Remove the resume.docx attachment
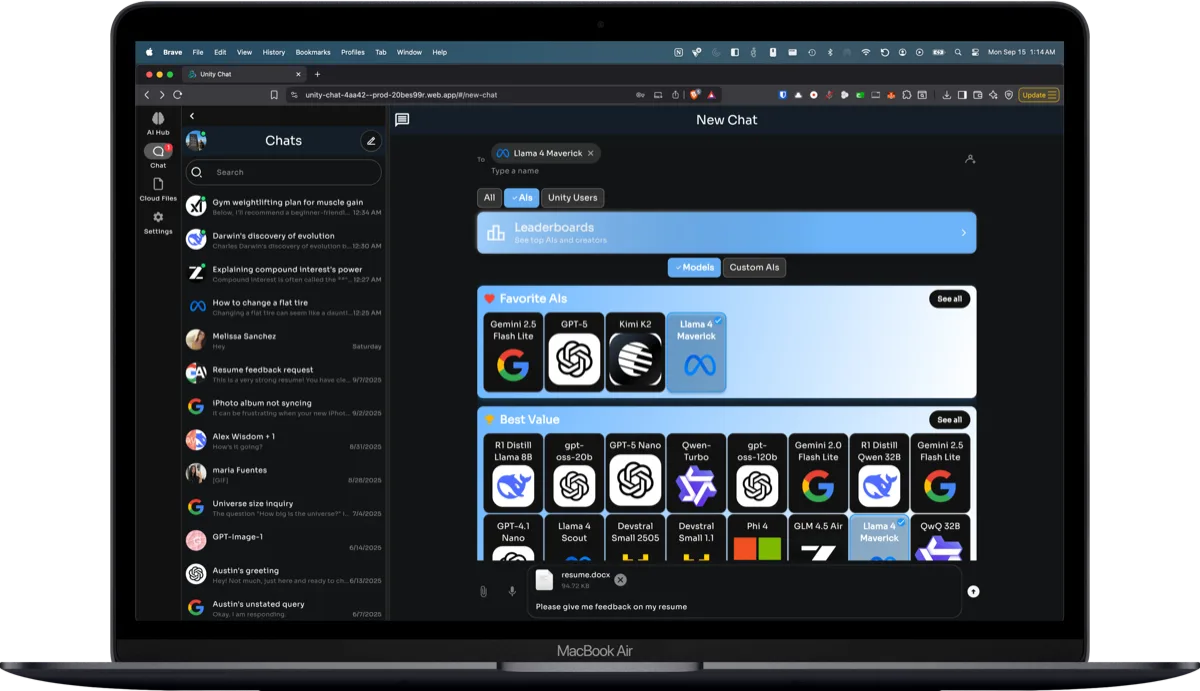1200x691 pixels. click(x=620, y=580)
